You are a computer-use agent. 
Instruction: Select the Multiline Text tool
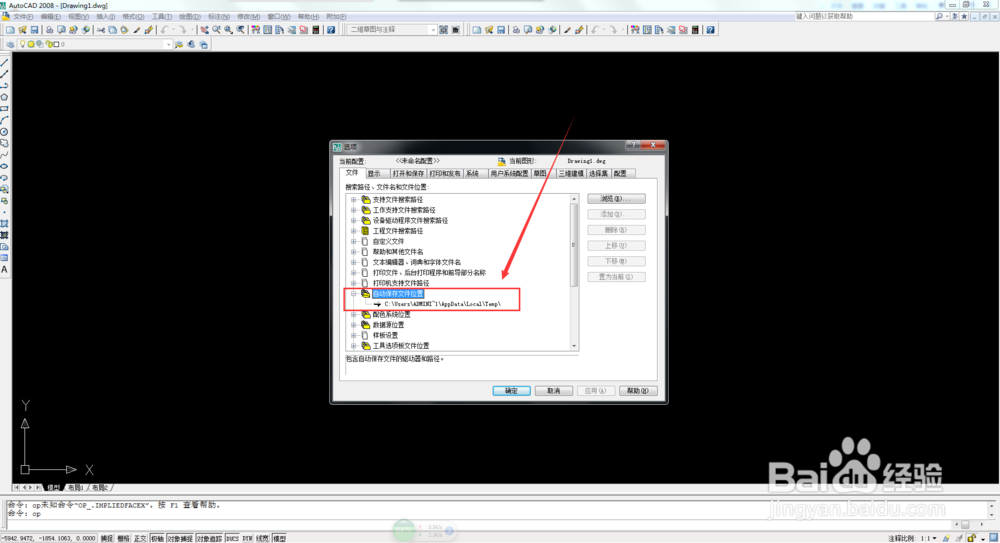tap(4, 269)
